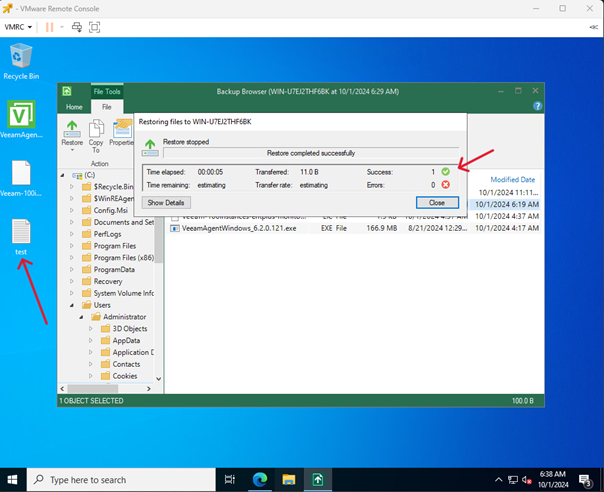
Task: Click the VMRC pause button
Action: [x=50, y=26]
